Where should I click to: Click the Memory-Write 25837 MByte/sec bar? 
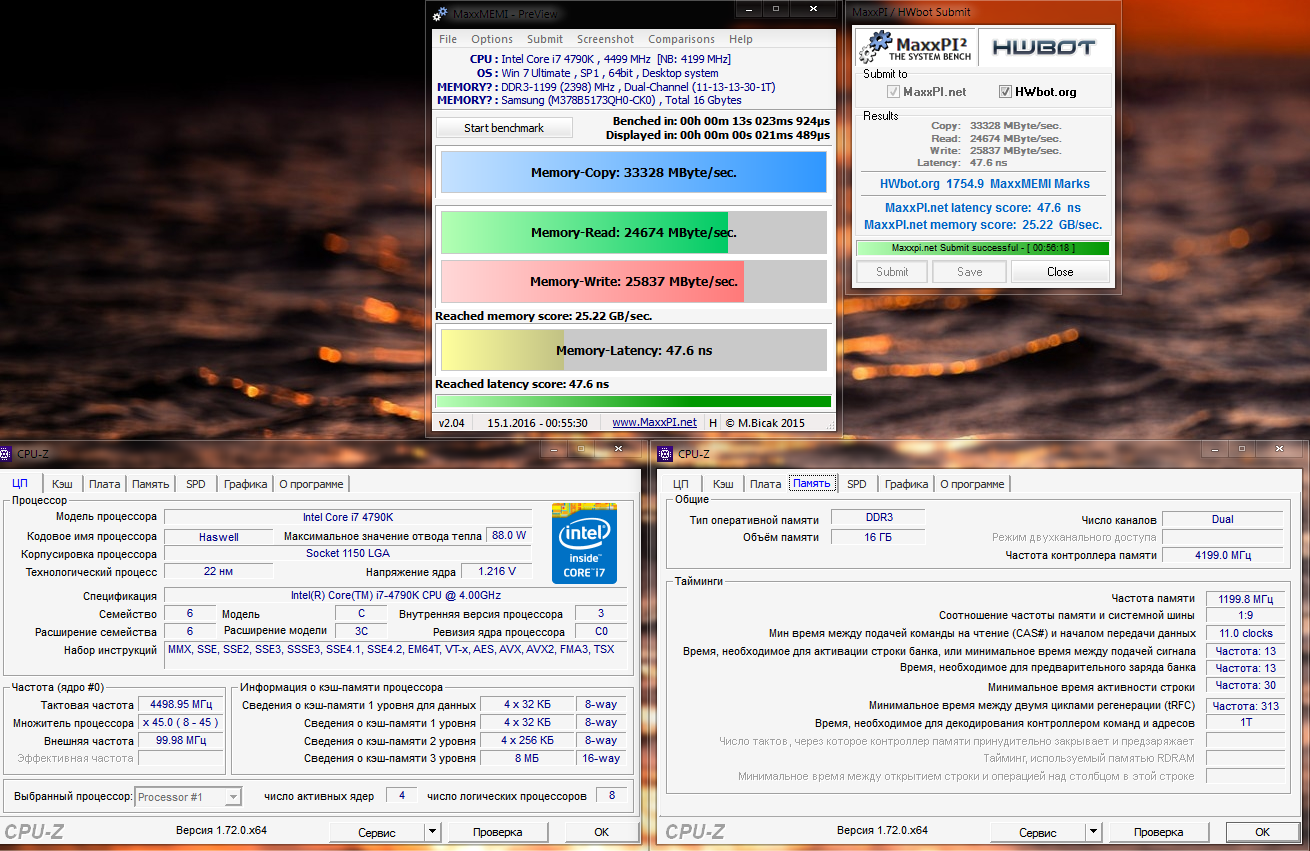pos(634,282)
